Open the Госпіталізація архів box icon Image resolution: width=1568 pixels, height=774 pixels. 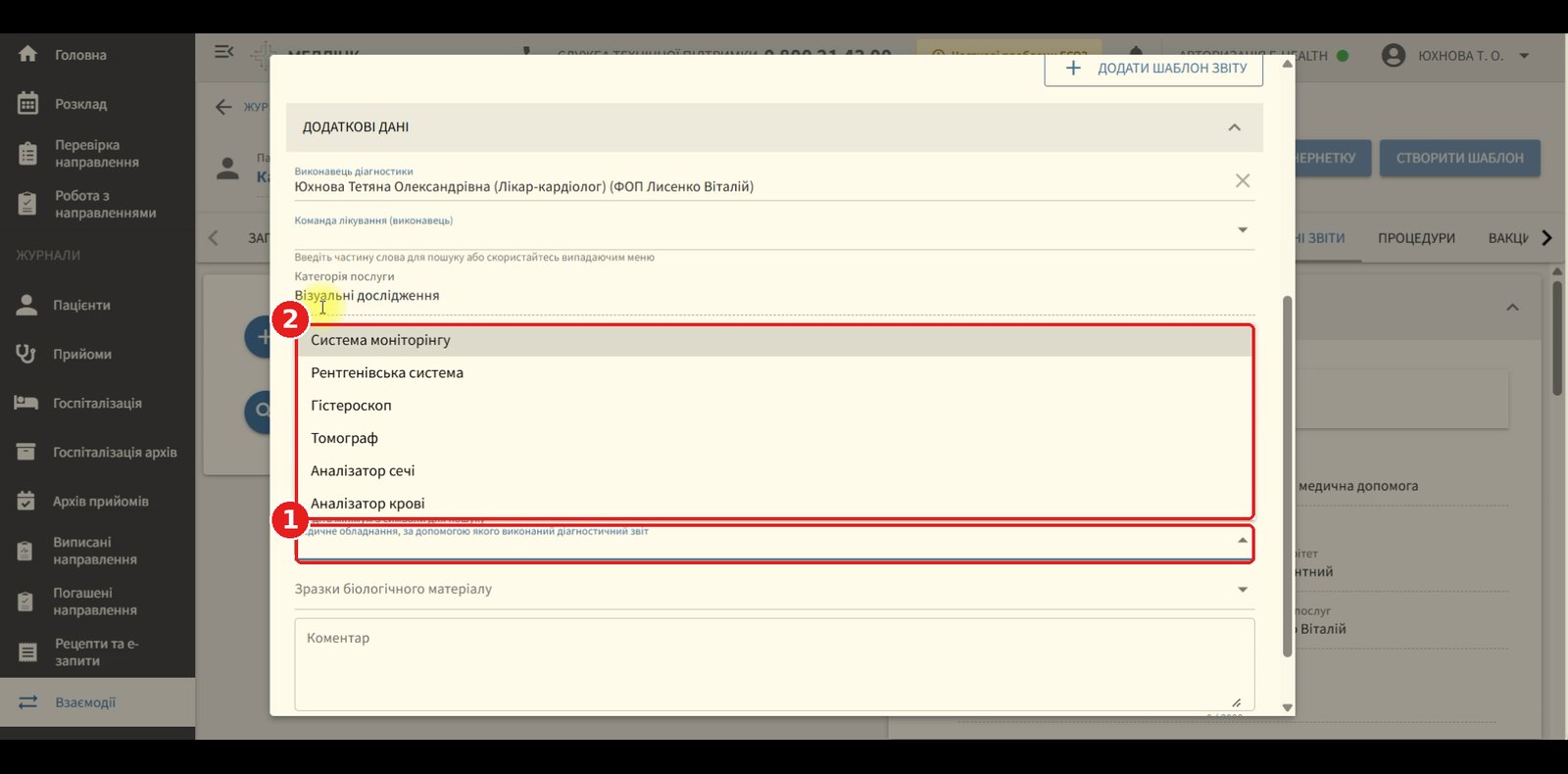[x=26, y=452]
